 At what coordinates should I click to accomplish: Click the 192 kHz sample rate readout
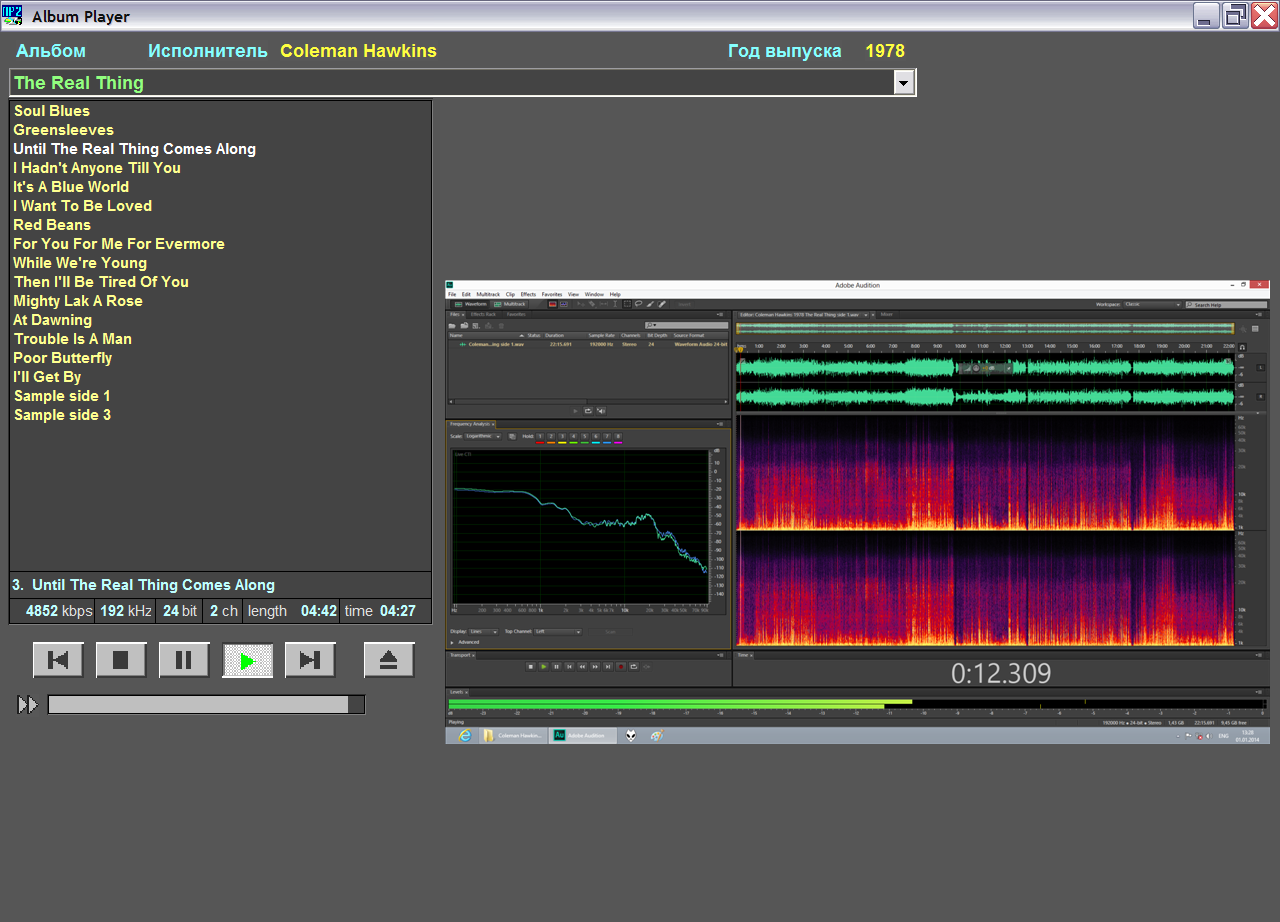pos(126,611)
